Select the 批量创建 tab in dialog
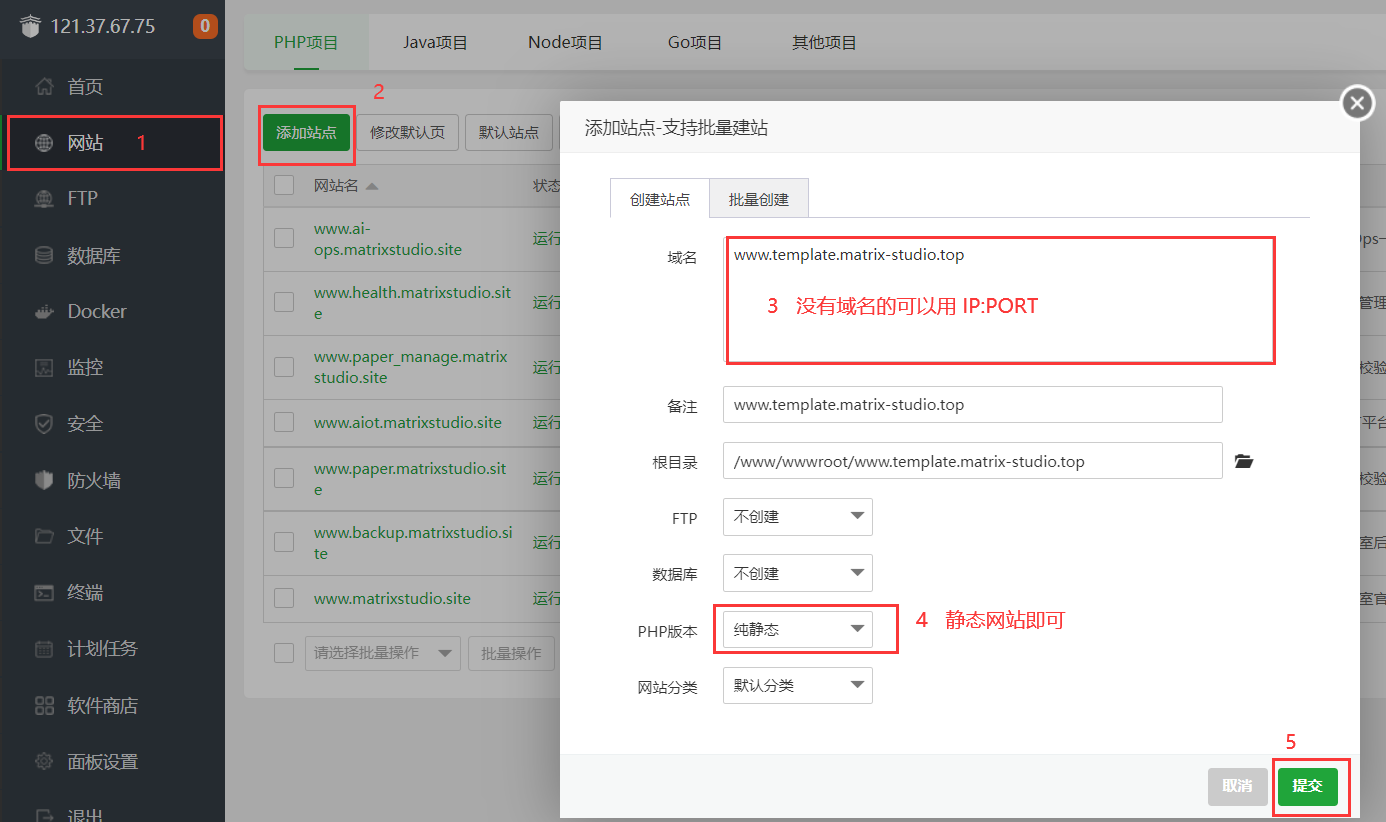1386x822 pixels. coord(759,199)
